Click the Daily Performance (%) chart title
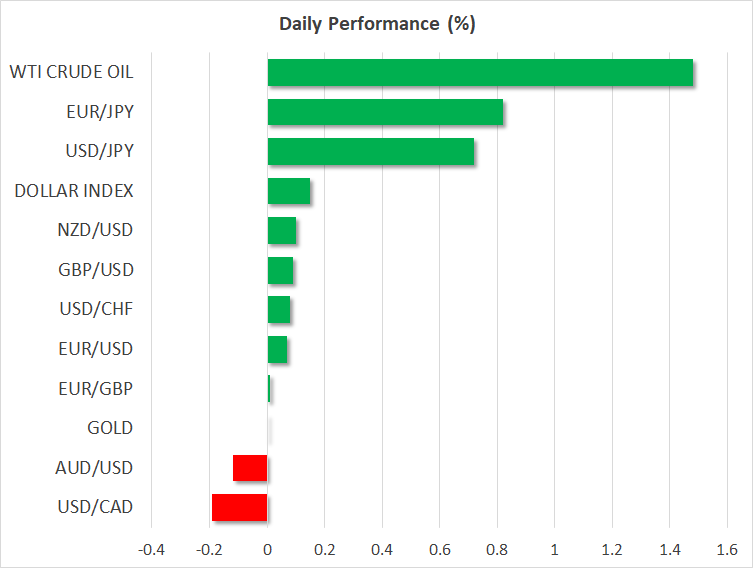This screenshot has width=753, height=568. coord(376,24)
